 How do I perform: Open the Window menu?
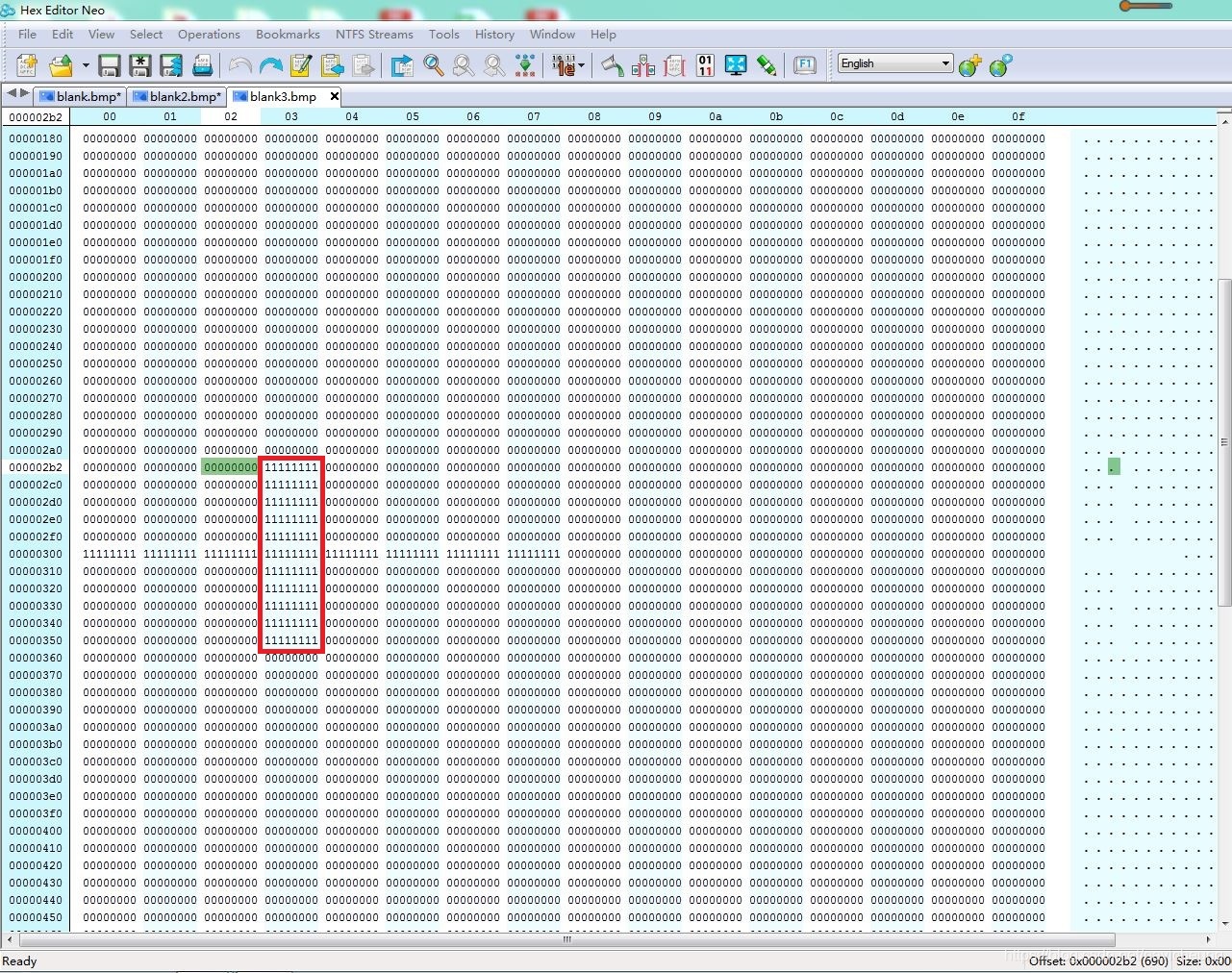click(x=552, y=34)
